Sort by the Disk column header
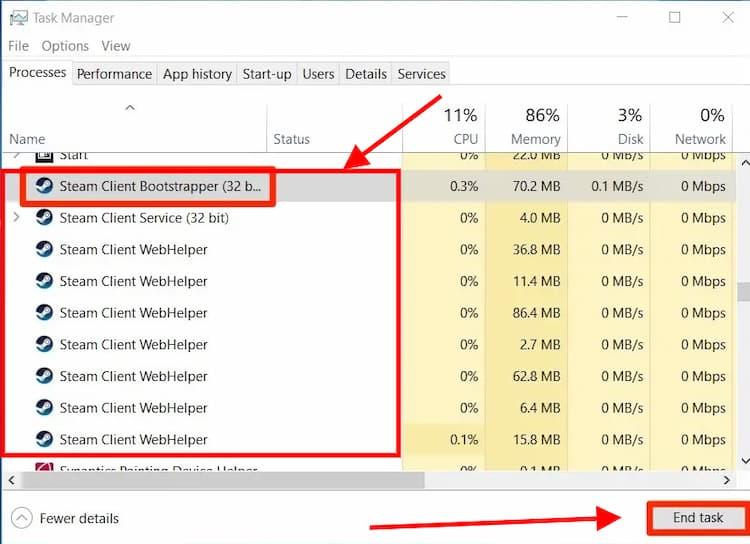The width and height of the screenshot is (750, 544). point(609,128)
